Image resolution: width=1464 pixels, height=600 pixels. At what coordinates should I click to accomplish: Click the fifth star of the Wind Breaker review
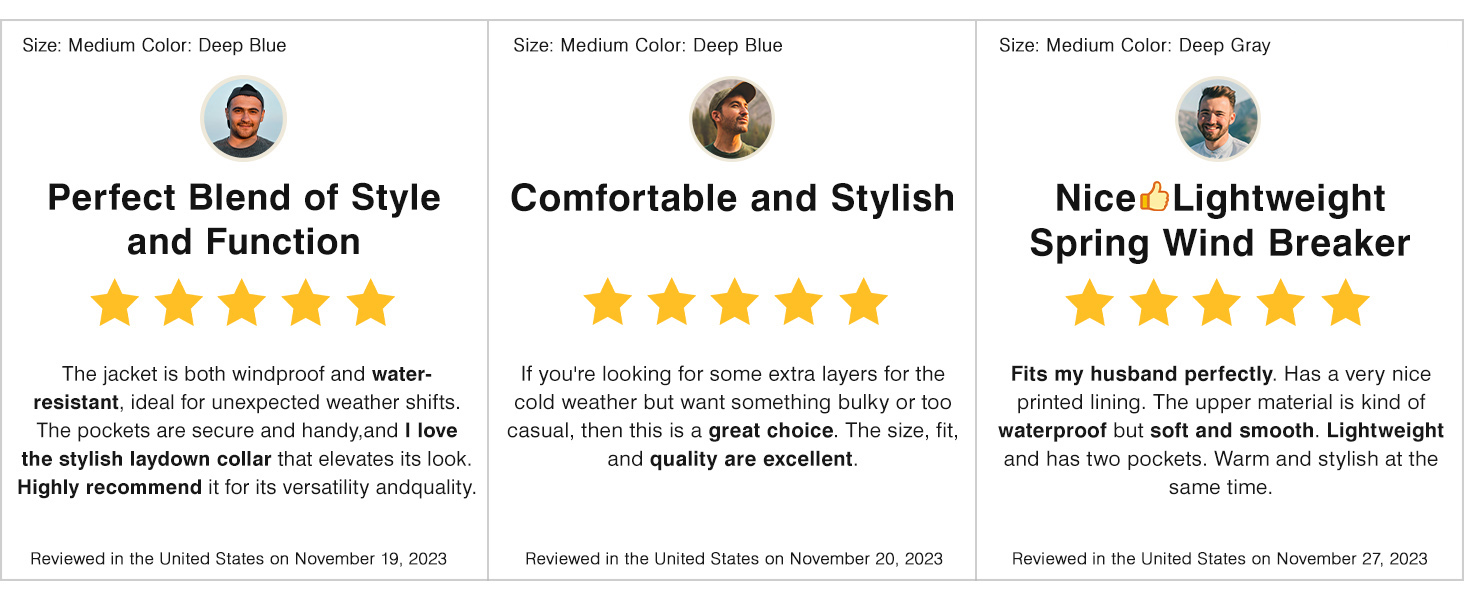tap(1345, 302)
